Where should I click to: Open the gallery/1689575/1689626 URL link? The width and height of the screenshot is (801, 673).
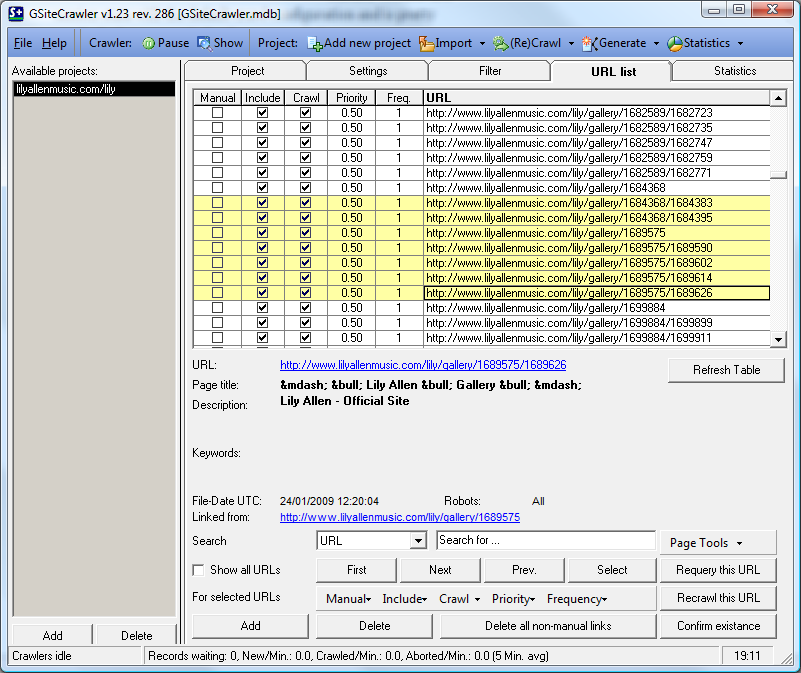(x=423, y=365)
